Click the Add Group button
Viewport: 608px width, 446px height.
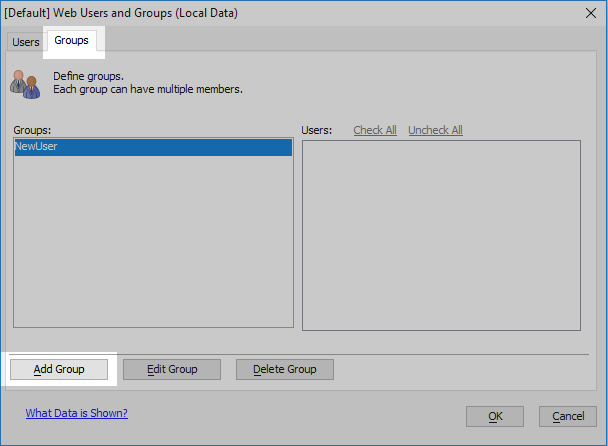(x=59, y=369)
